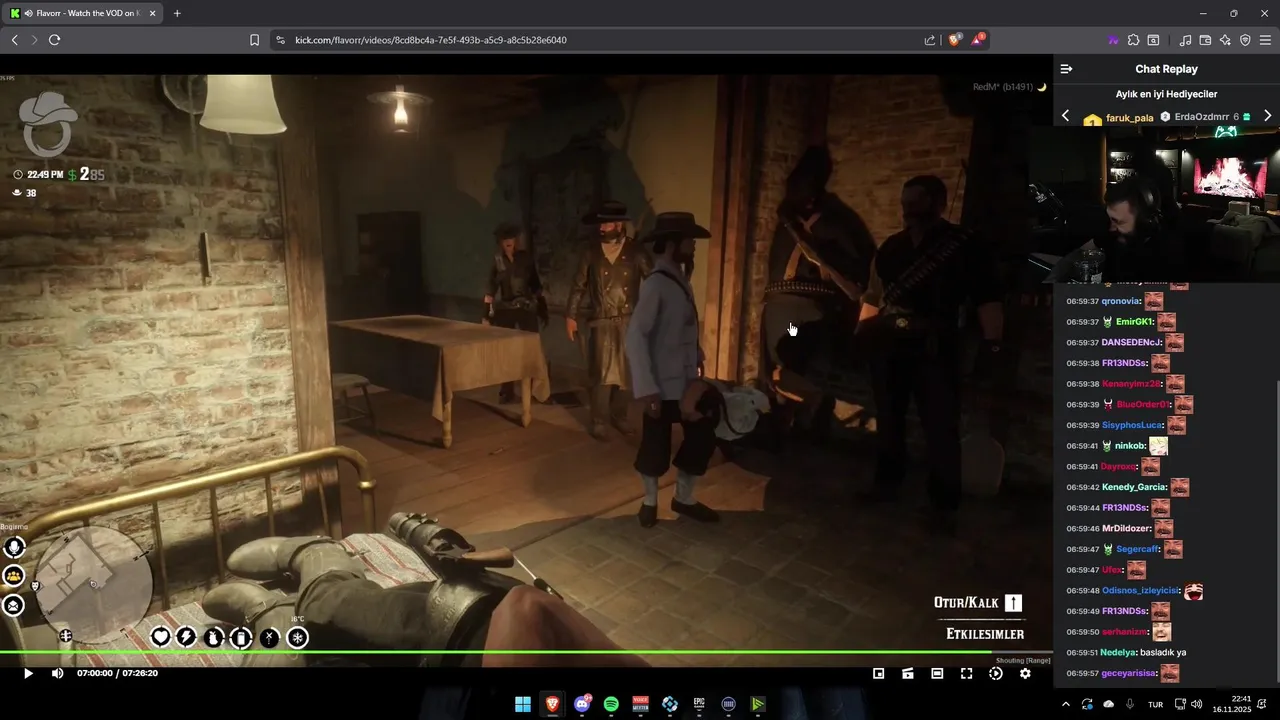Open a new browser tab
The width and height of the screenshot is (1280, 720).
(x=177, y=13)
